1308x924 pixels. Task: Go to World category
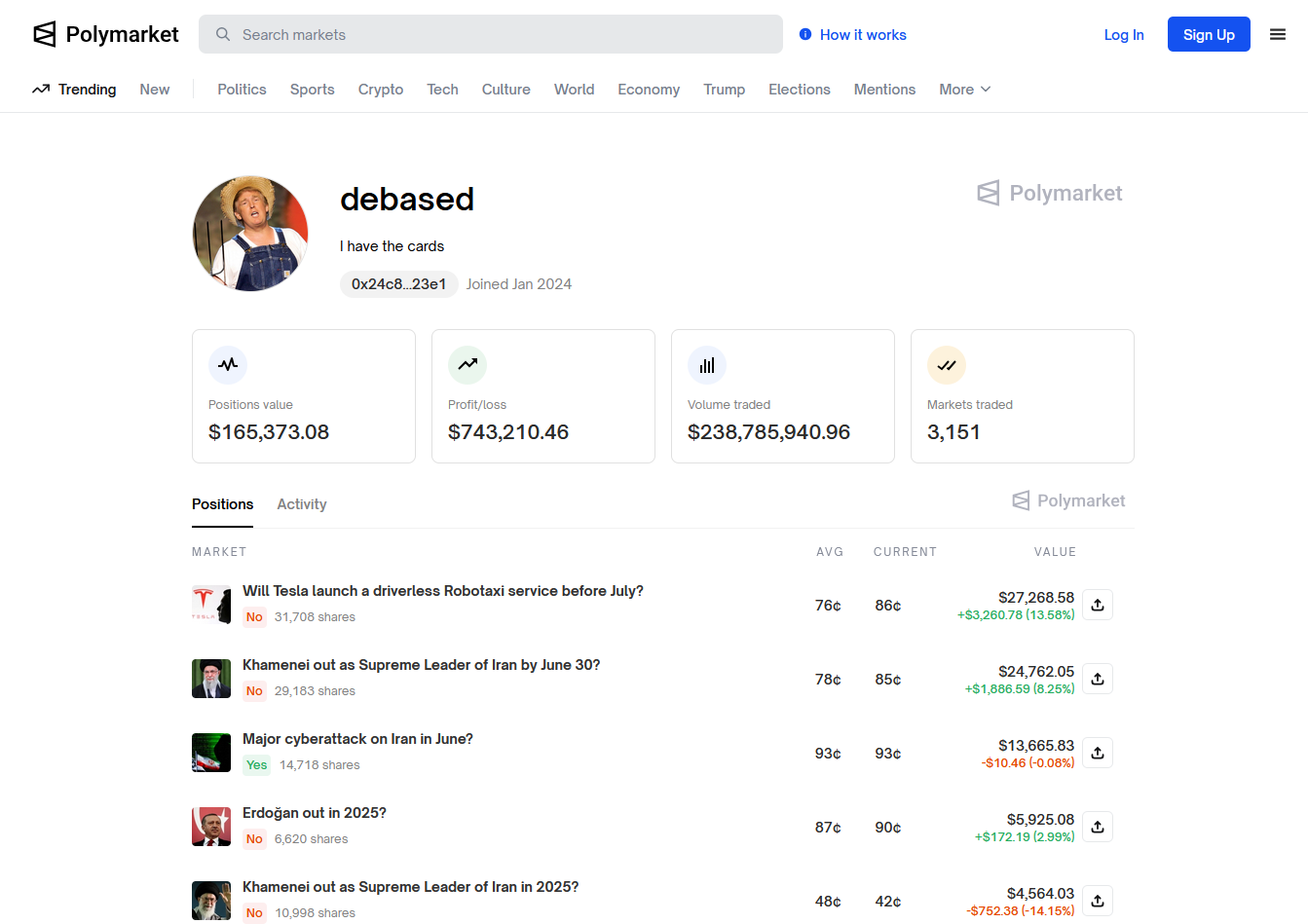point(574,89)
